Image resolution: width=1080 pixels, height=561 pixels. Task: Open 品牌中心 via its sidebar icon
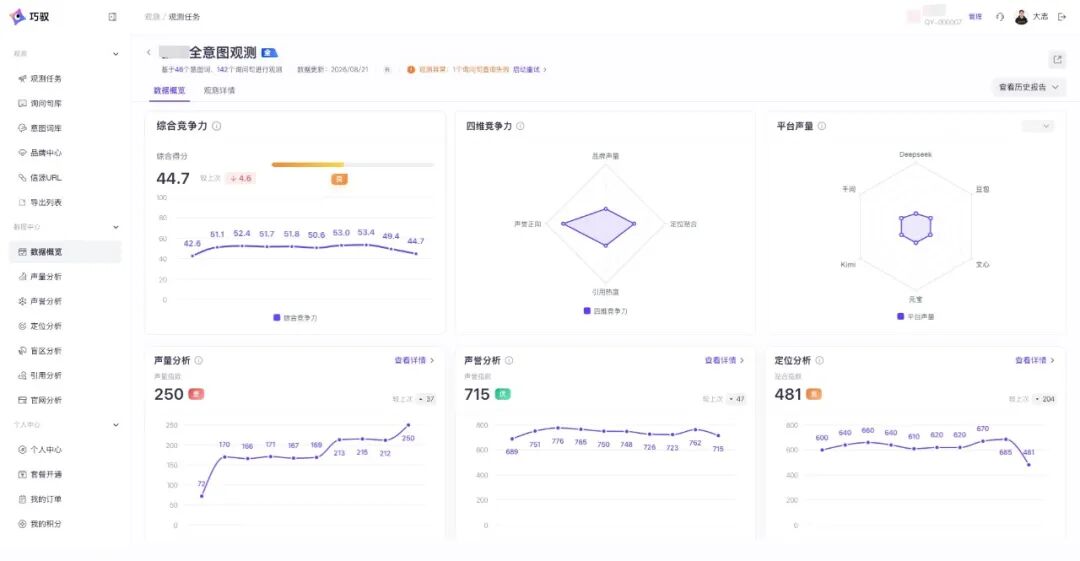click(x=22, y=153)
